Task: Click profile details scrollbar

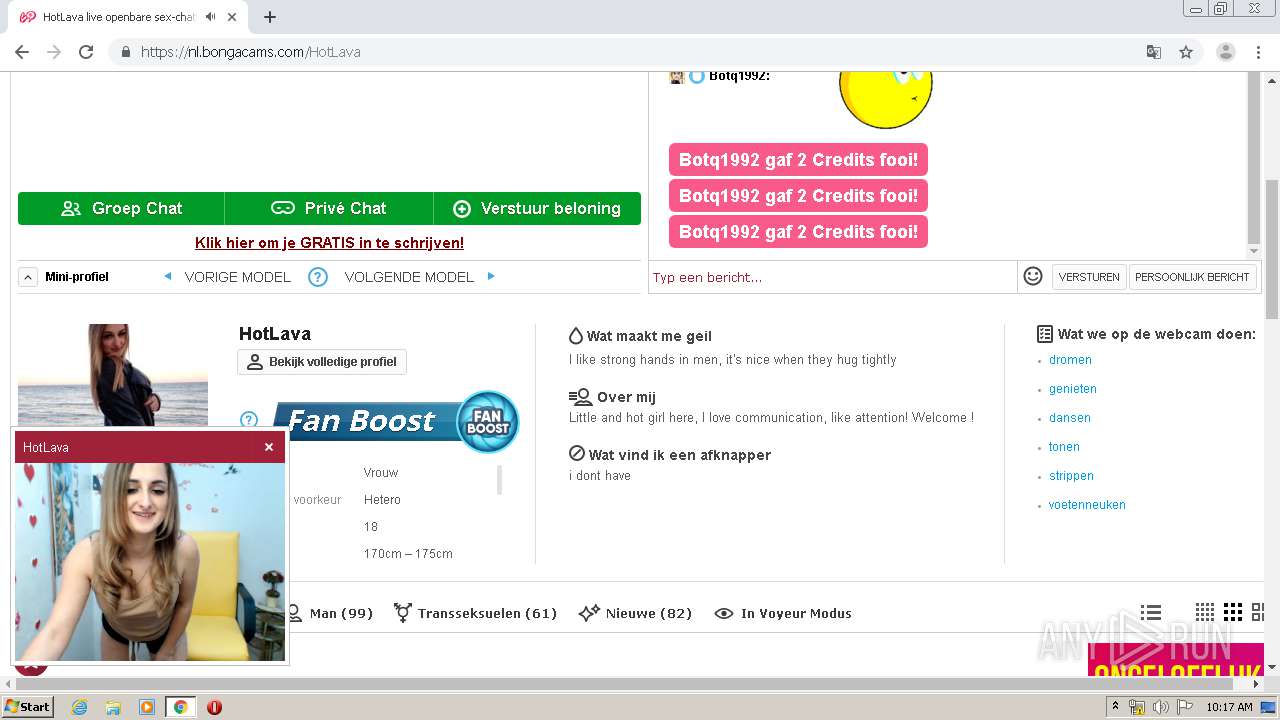Action: click(x=500, y=480)
